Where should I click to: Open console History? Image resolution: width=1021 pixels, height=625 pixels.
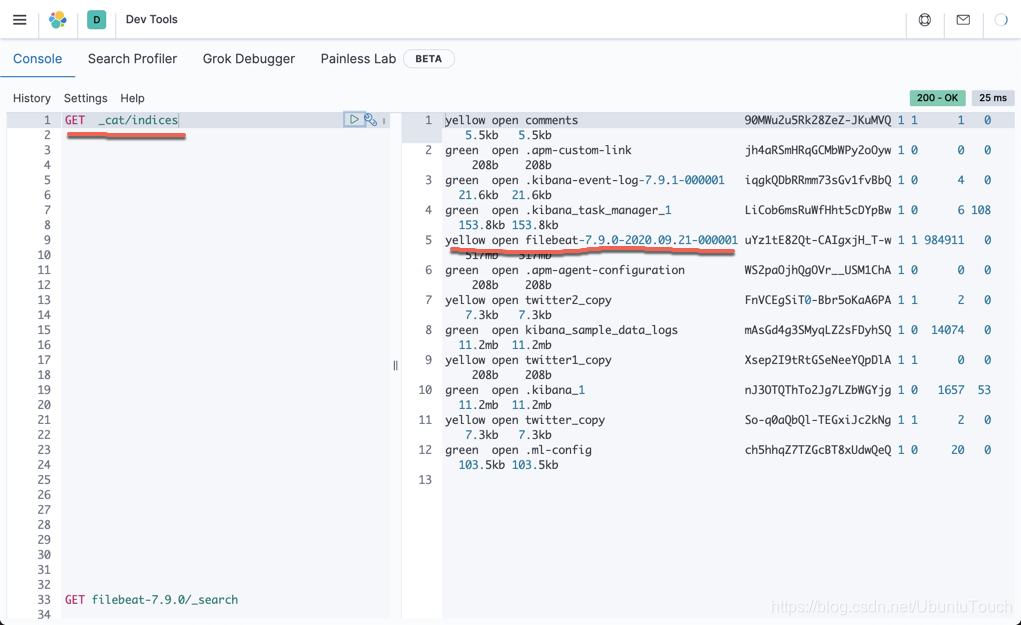(32, 98)
